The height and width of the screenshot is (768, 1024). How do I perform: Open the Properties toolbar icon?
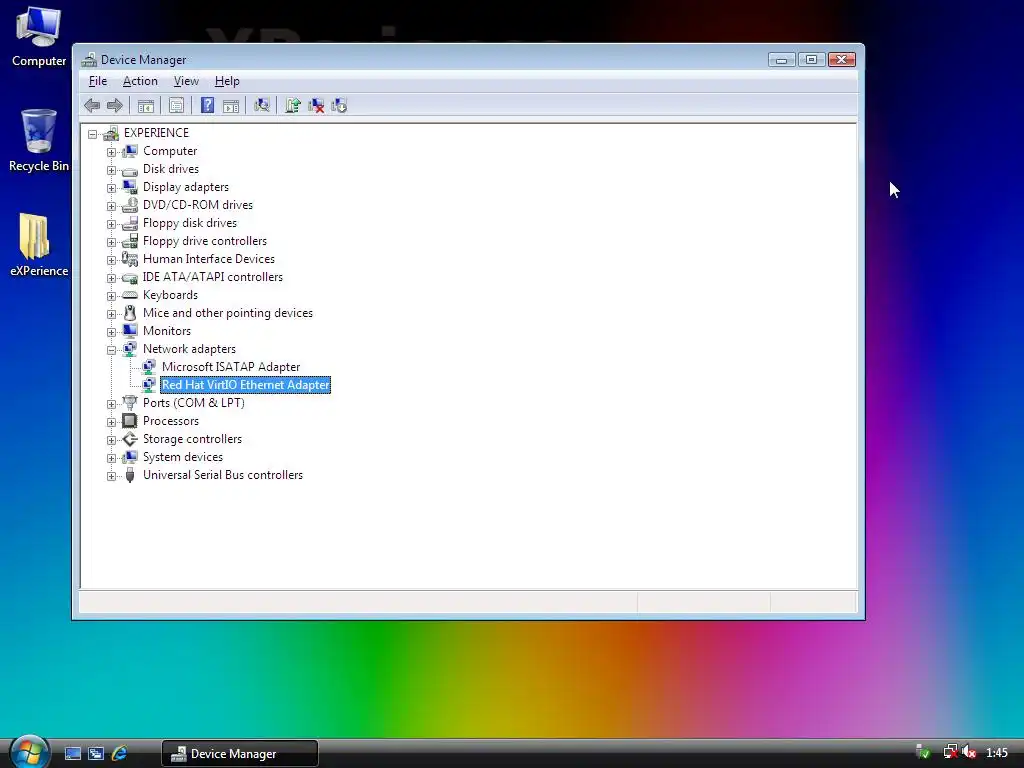(x=176, y=105)
